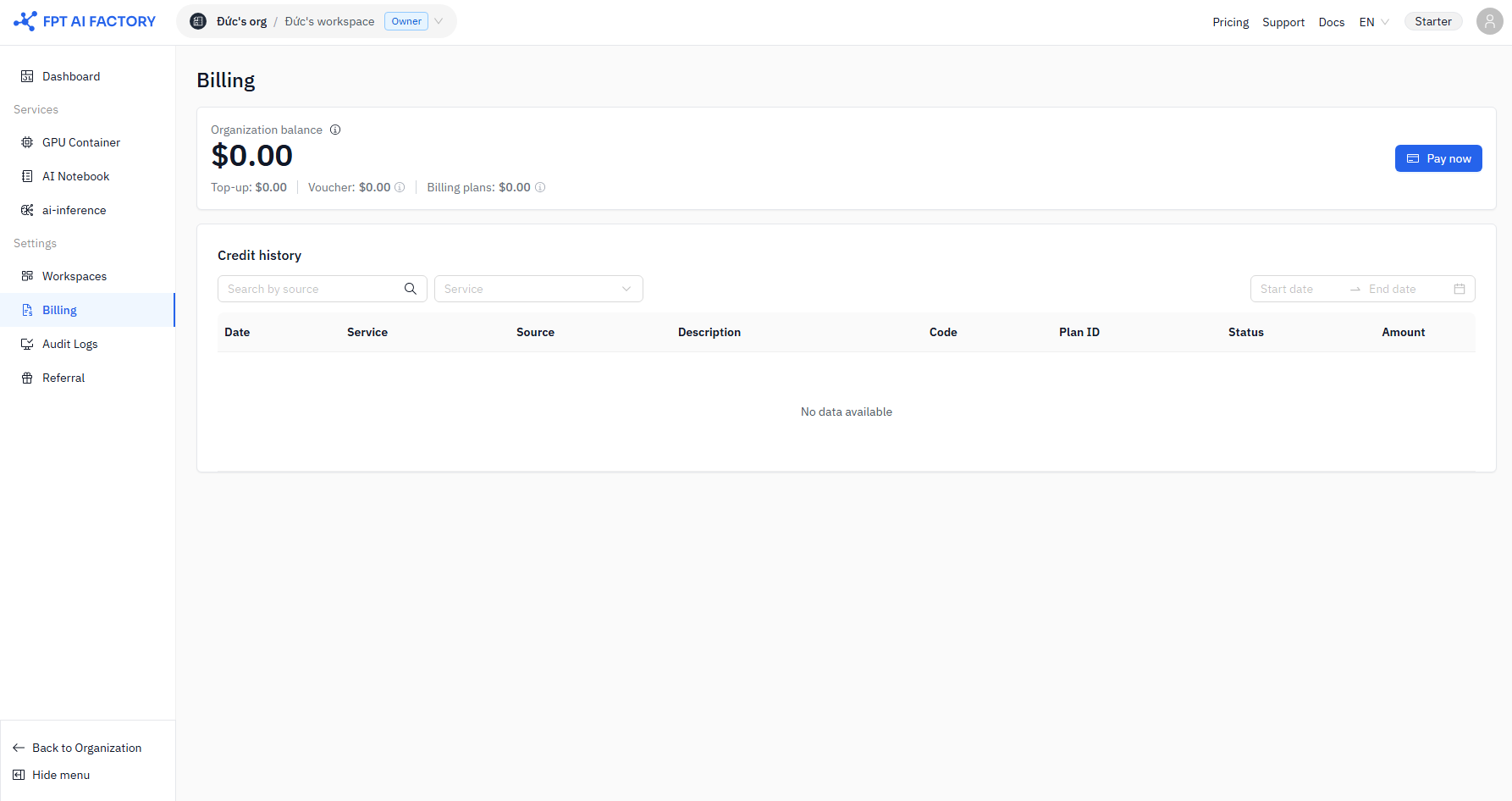Click the FPT AI Factory logo
The width and height of the screenshot is (1512, 801).
tap(85, 21)
